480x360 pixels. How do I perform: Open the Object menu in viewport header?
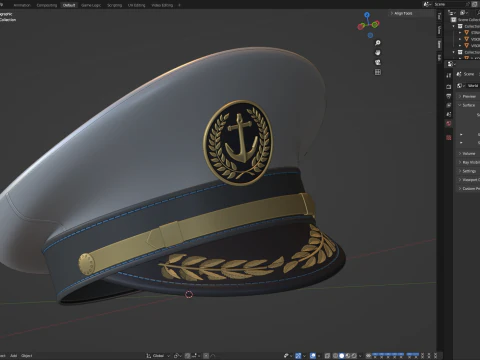[x=27, y=356]
